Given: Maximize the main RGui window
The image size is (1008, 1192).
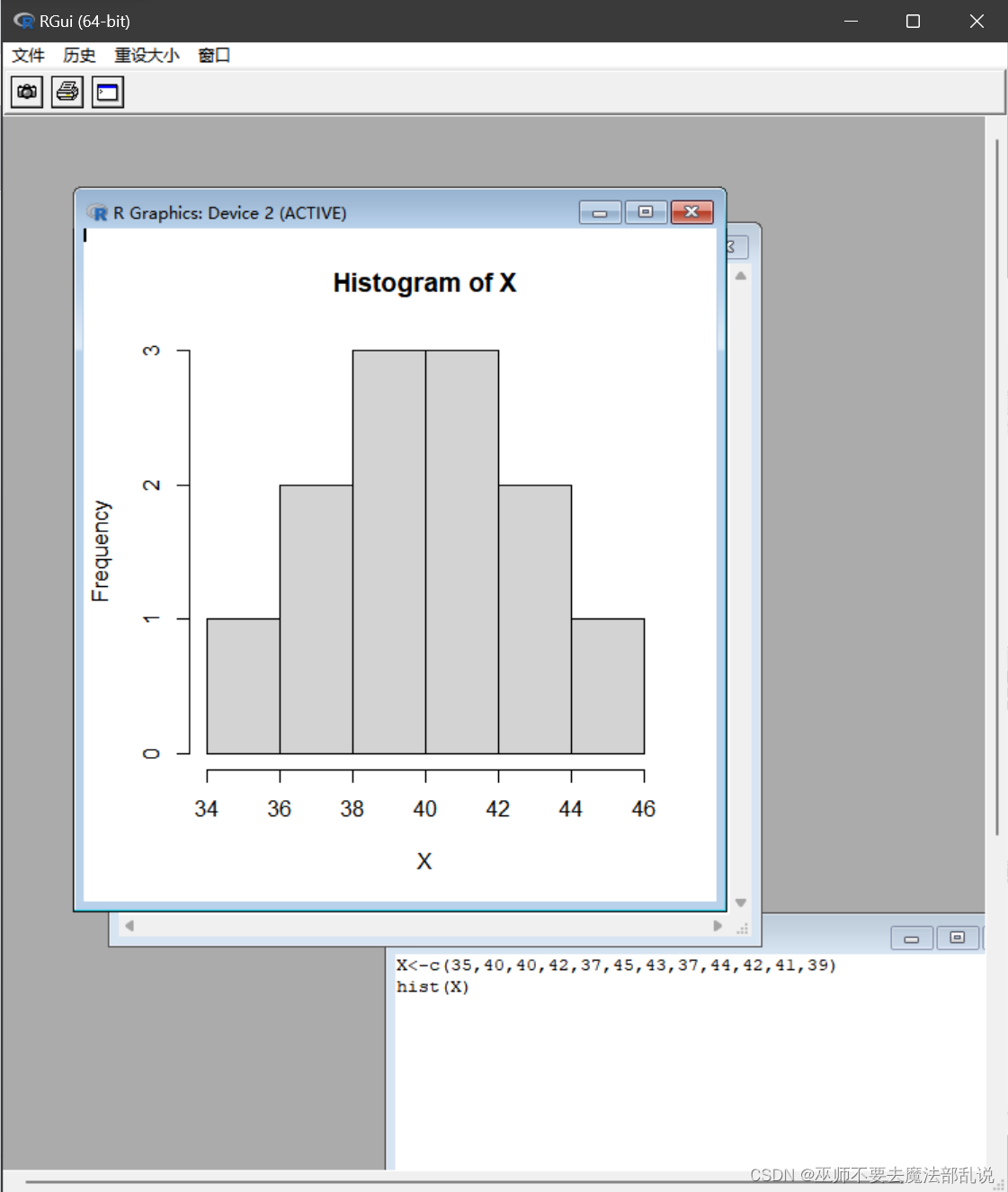Looking at the screenshot, I should 913,21.
